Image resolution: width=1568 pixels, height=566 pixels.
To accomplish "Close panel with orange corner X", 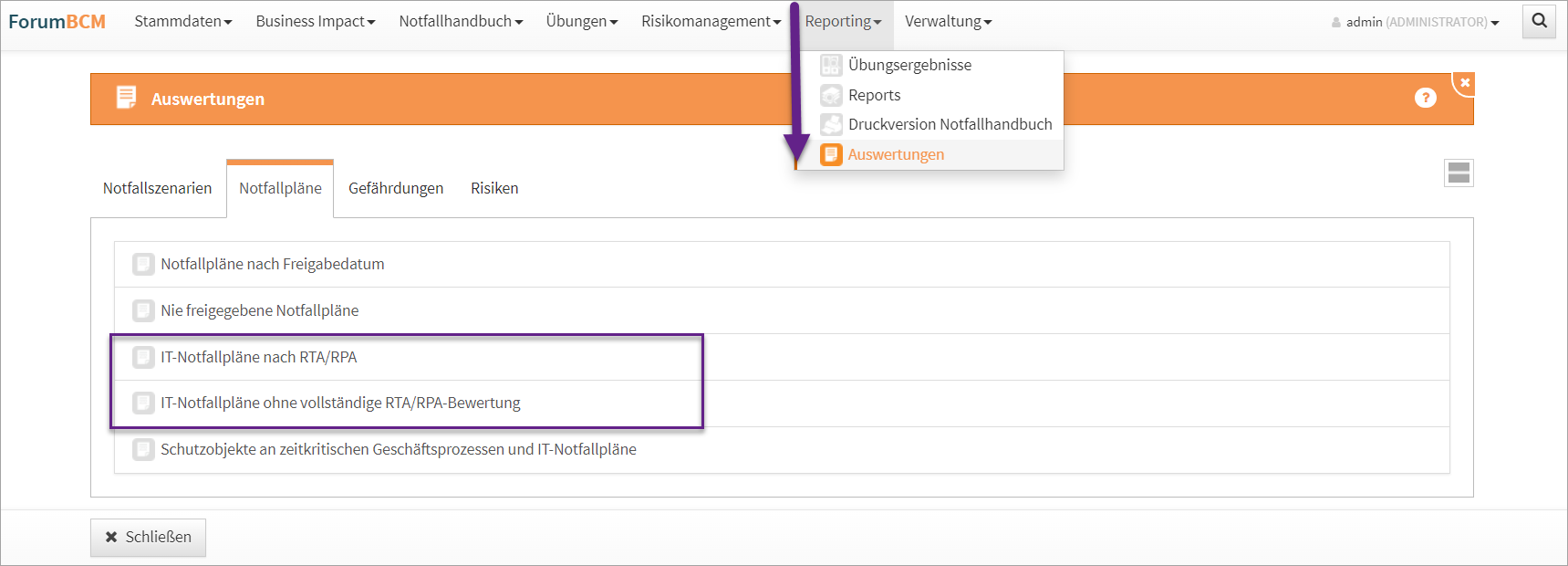I will (1465, 83).
